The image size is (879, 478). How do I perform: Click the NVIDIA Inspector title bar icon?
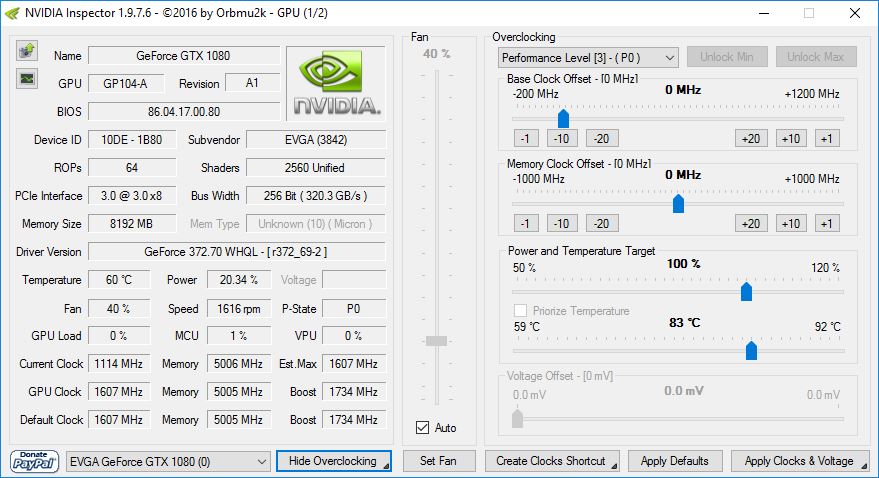[x=12, y=13]
